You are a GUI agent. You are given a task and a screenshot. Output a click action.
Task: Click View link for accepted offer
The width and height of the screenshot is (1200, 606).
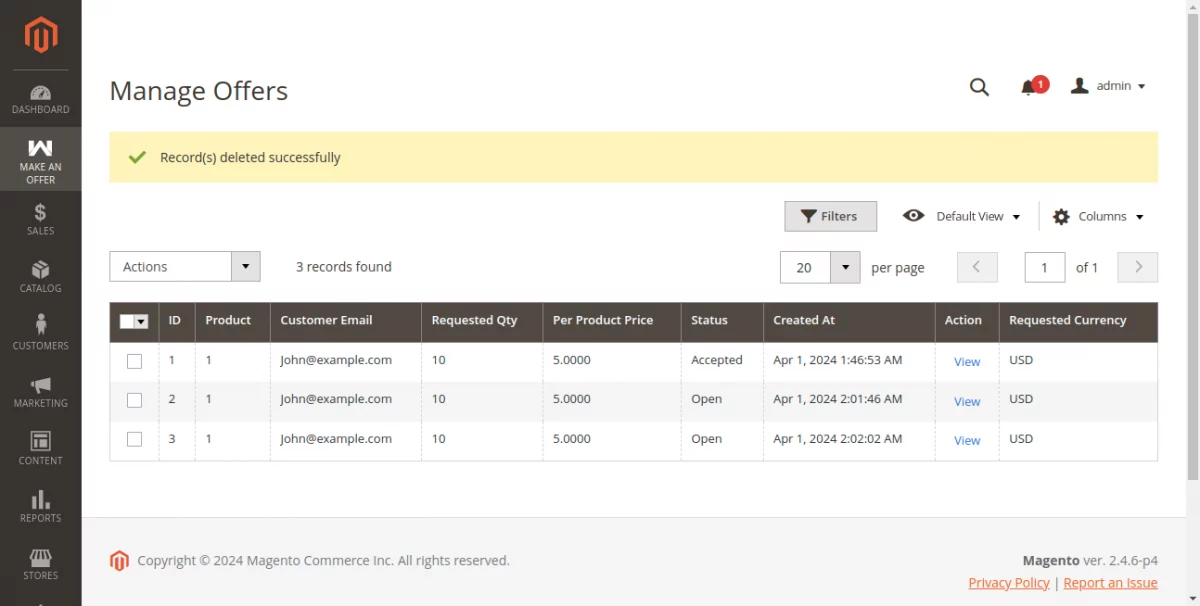966,362
